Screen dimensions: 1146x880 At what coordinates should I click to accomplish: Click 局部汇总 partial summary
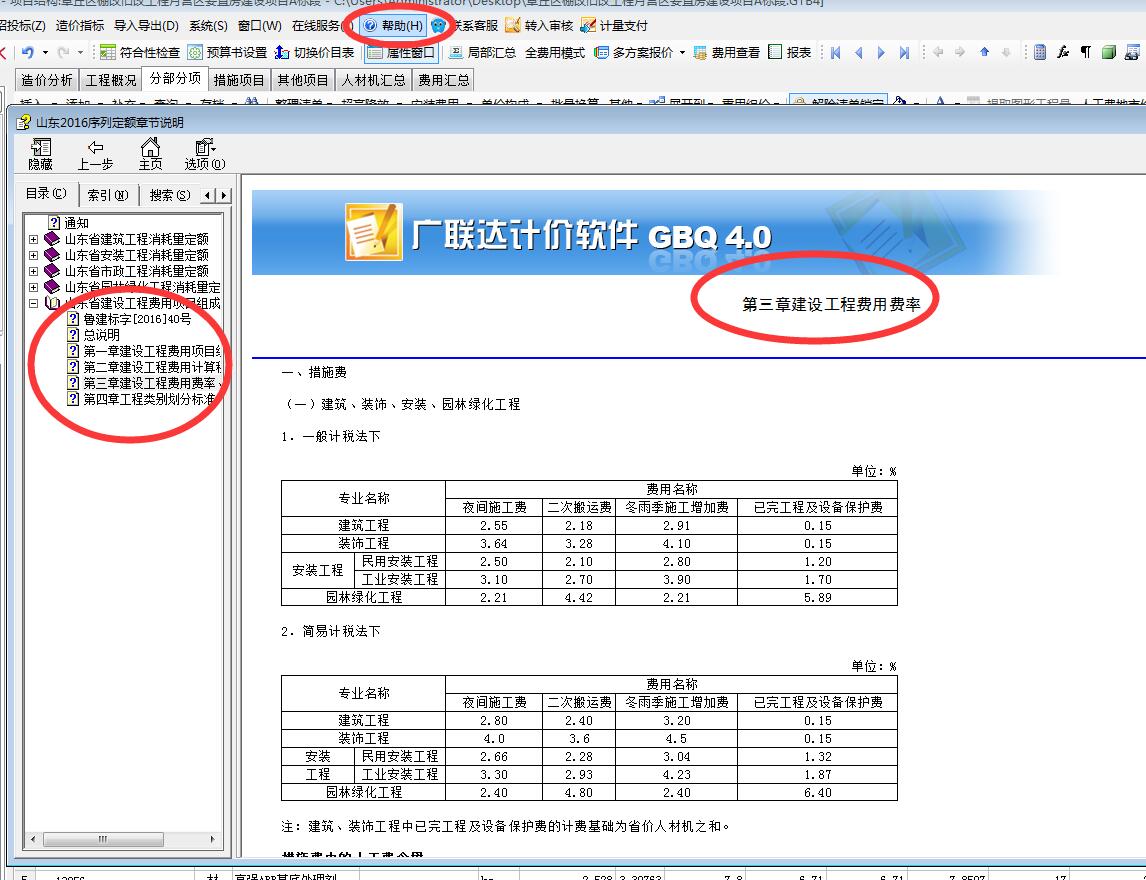tap(482, 53)
